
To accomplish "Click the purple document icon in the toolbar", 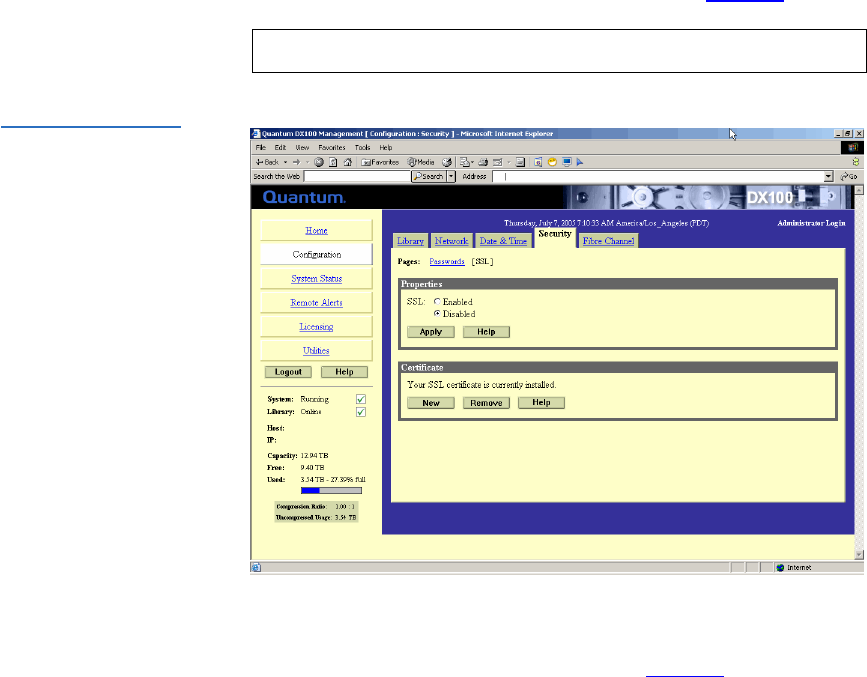I will (x=537, y=162).
